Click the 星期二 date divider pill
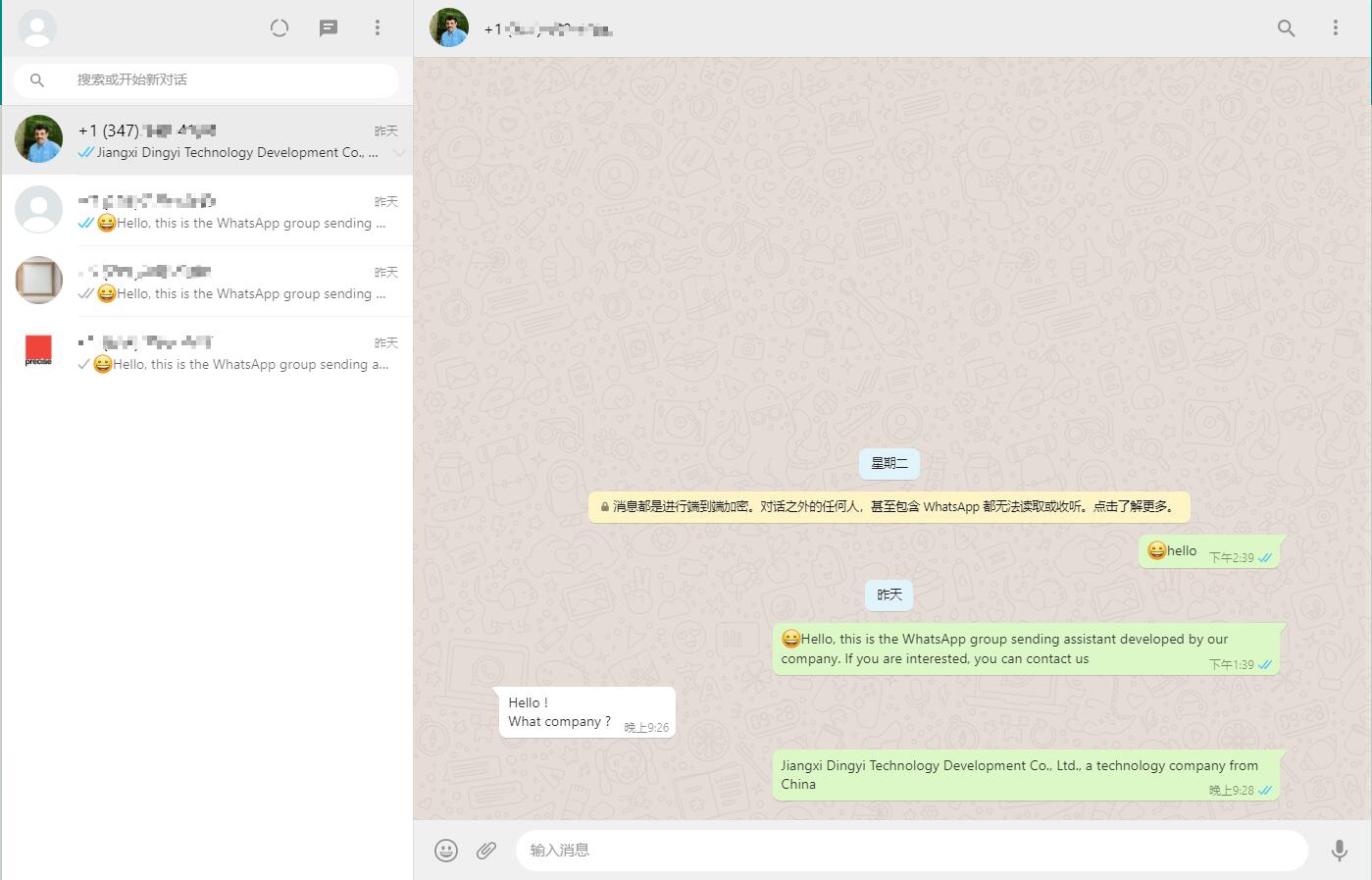This screenshot has width=1372, height=880. tap(889, 463)
